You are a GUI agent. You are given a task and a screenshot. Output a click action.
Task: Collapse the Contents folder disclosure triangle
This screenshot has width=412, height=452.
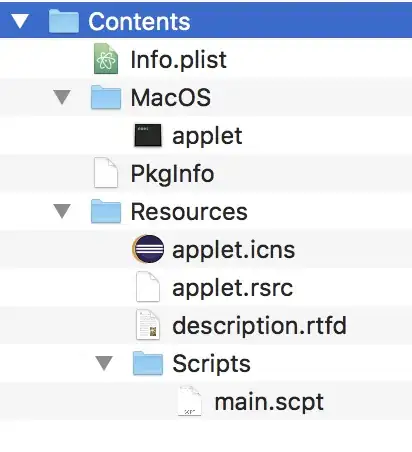point(20,21)
